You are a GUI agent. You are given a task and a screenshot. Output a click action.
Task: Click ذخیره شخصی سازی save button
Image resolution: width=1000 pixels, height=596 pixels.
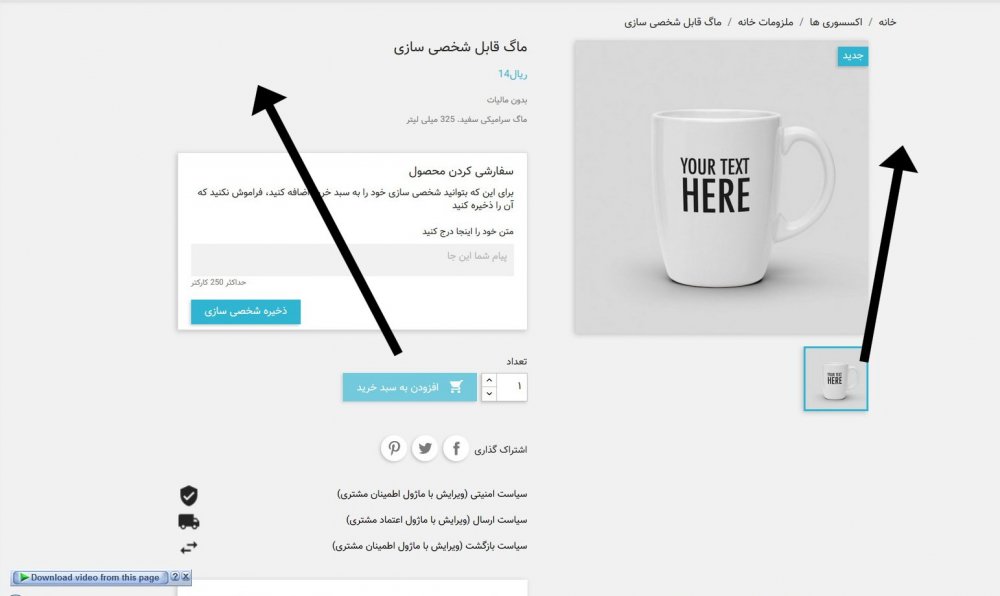point(246,312)
